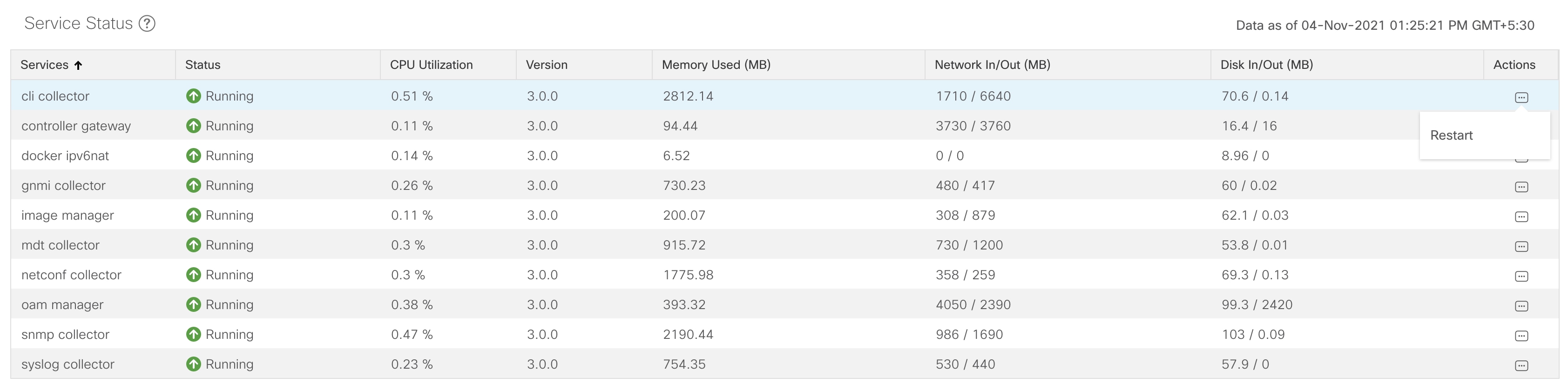Sort the table by Memory Used
The width and height of the screenshot is (1568, 391).
715,65
